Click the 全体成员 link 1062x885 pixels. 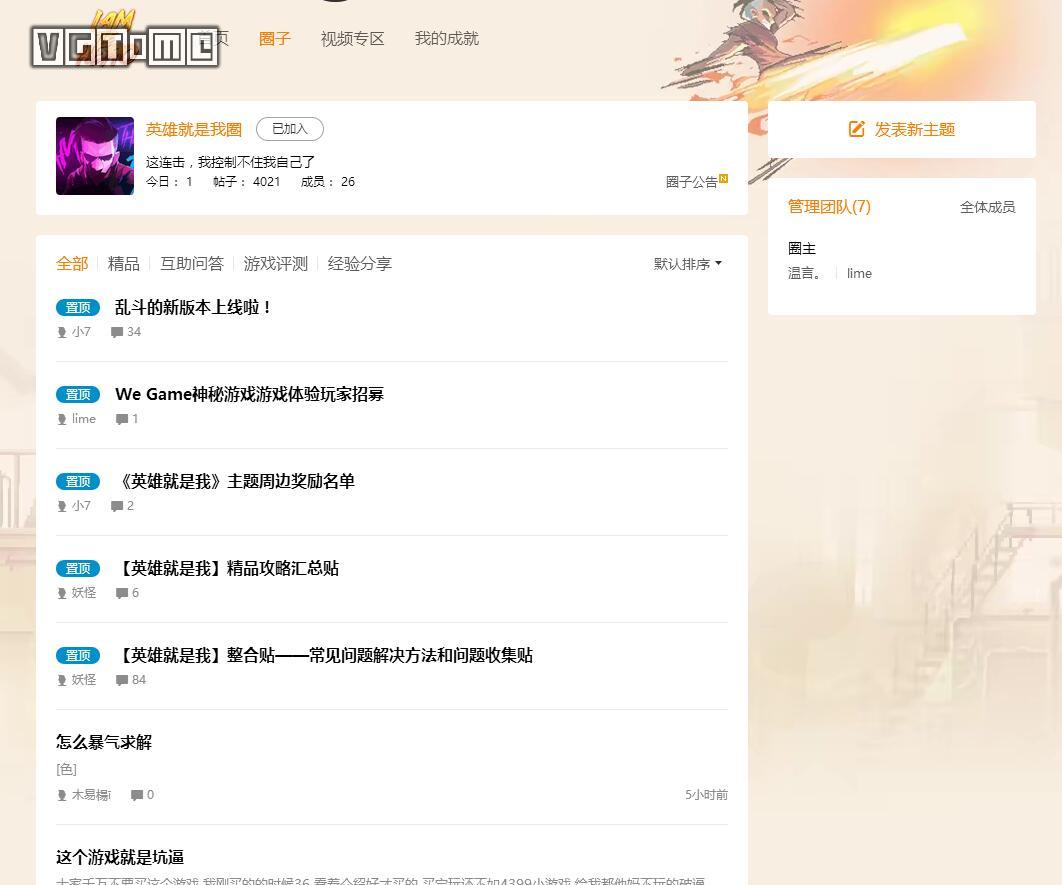[x=987, y=207]
